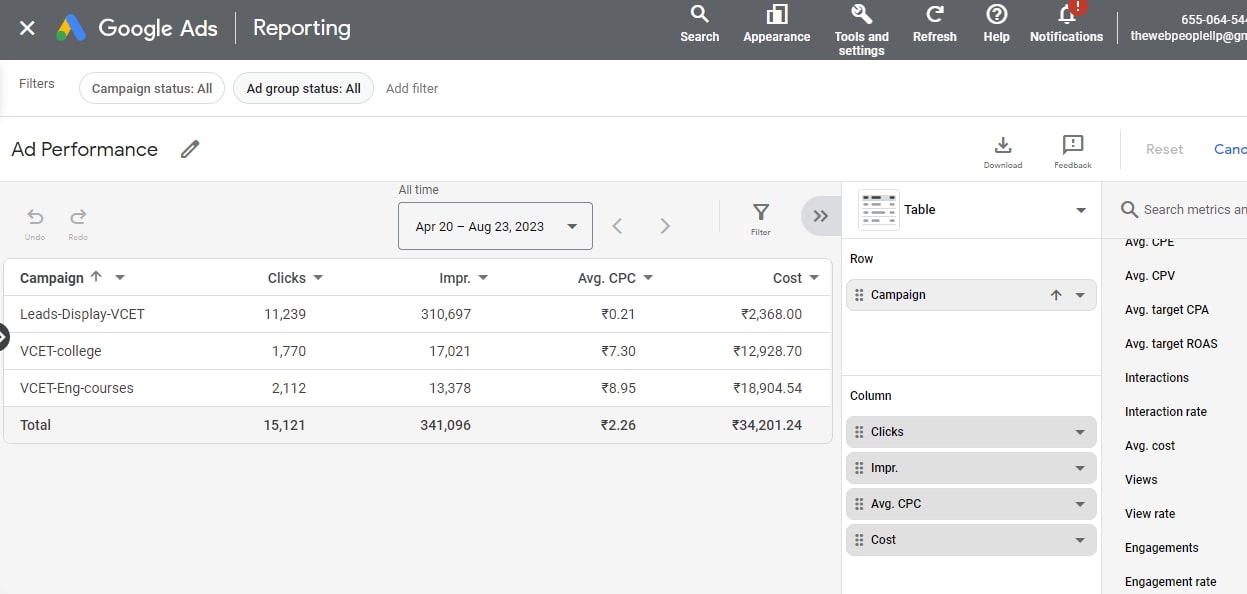Toggle sort arrow in Campaign row chip
This screenshot has width=1247, height=594.
(x=1056, y=295)
